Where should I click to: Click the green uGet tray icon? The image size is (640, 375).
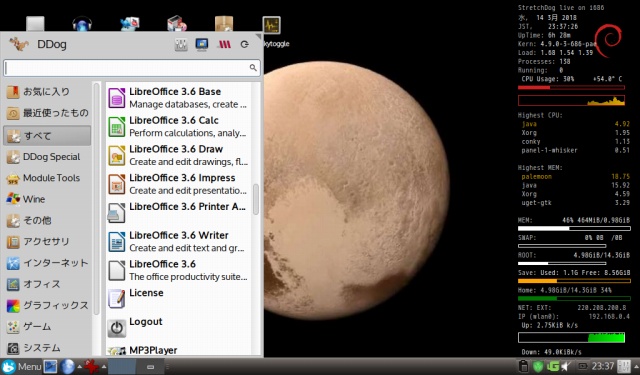pyautogui.click(x=552, y=366)
